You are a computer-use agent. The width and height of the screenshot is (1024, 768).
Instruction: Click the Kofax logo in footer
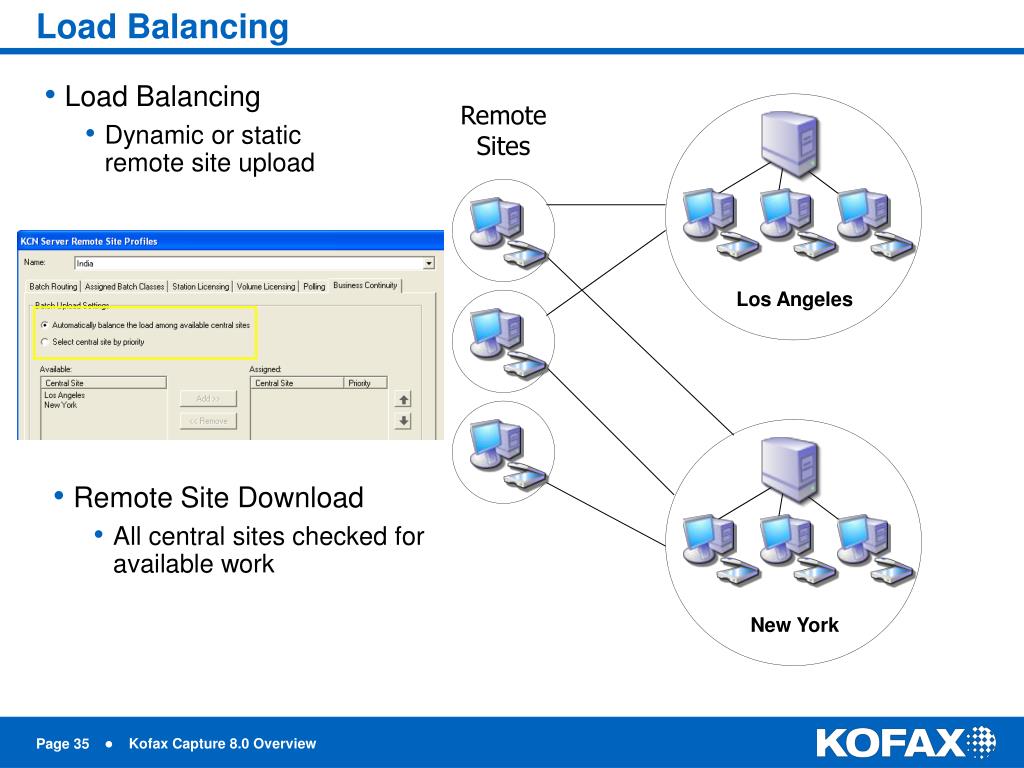coord(906,743)
